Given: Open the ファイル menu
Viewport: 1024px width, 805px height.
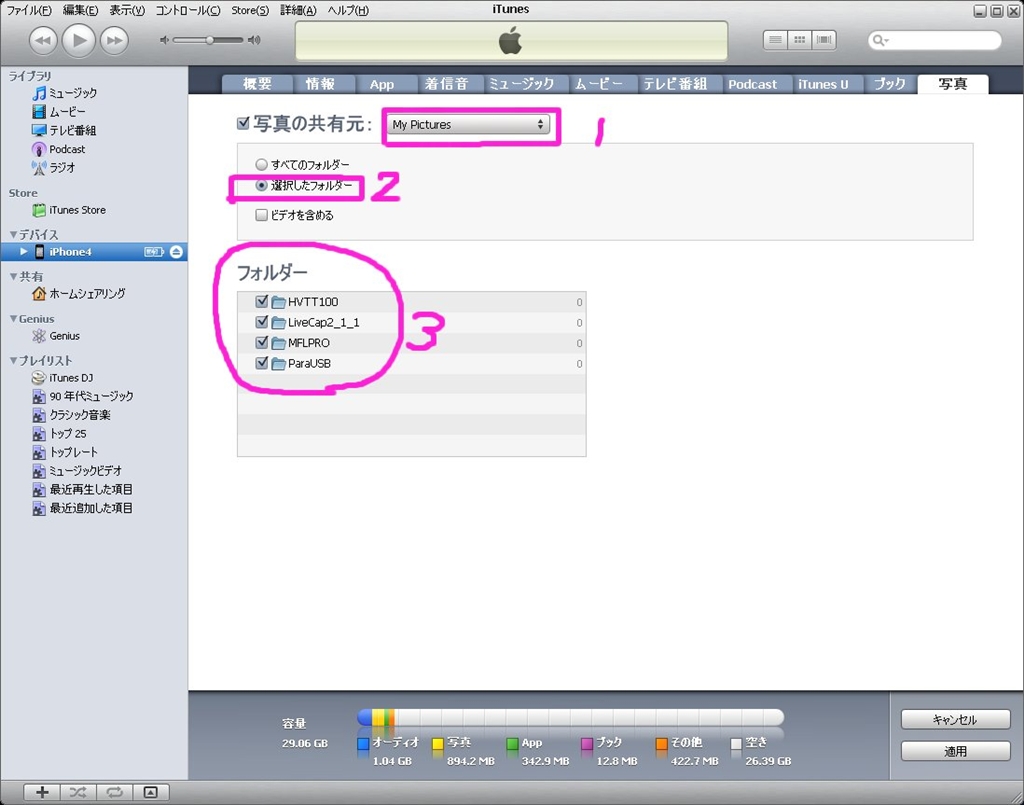Looking at the screenshot, I should click(x=29, y=10).
